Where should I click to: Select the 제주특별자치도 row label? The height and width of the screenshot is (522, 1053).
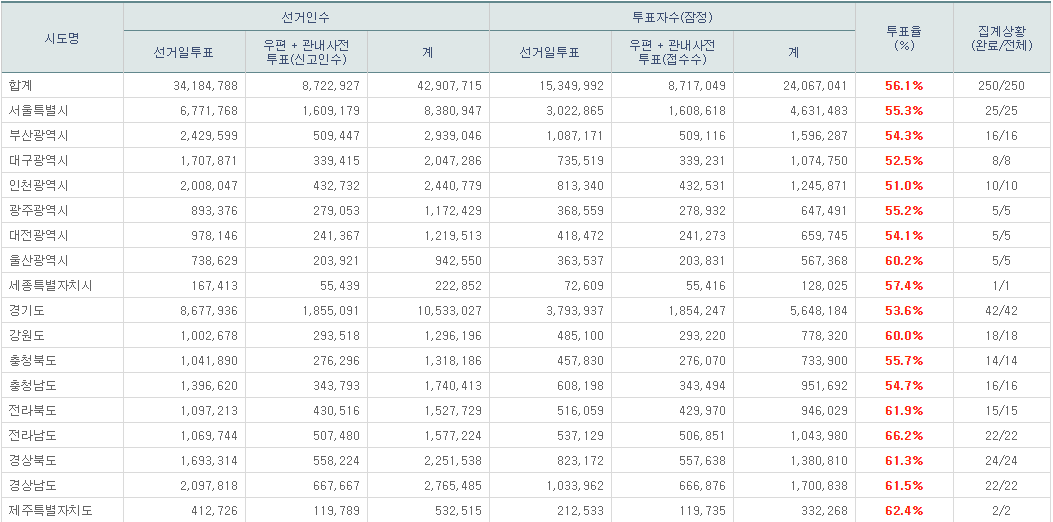click(x=48, y=511)
